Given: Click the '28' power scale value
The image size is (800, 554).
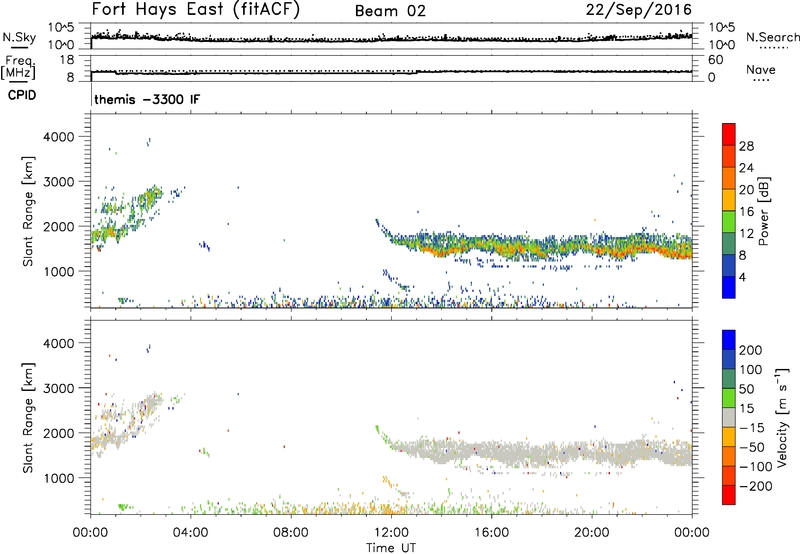Looking at the screenshot, I should coord(746,146).
